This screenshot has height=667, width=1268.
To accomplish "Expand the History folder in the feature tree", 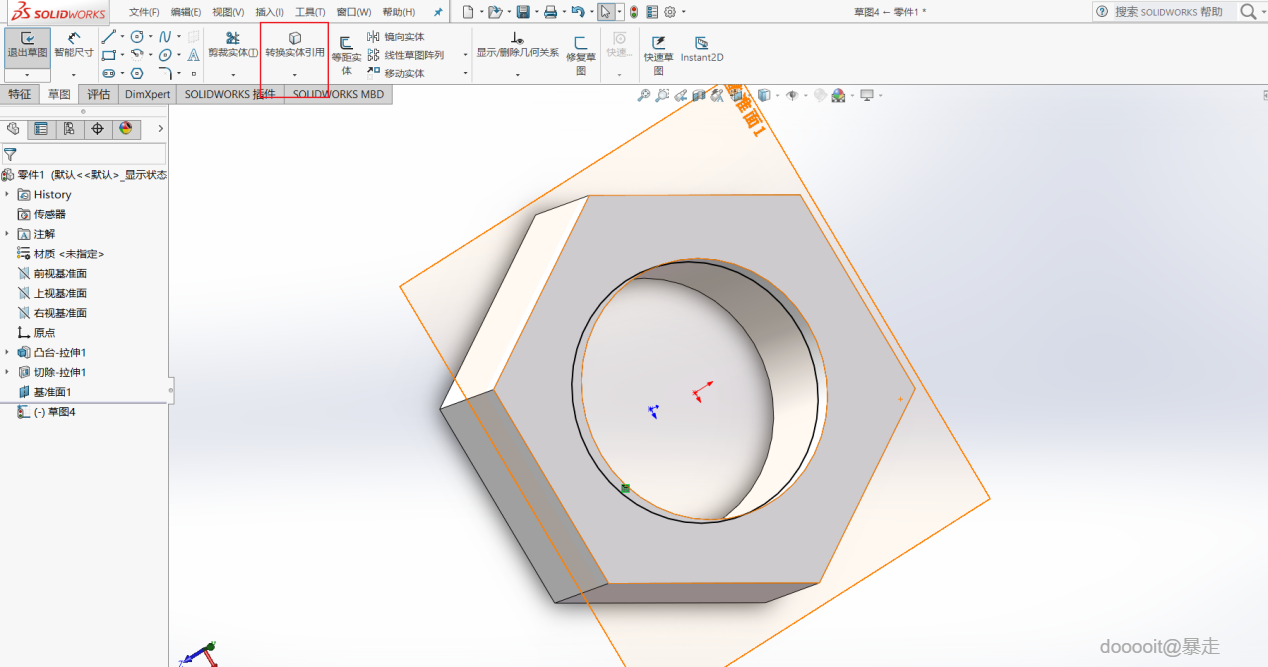I will 7,195.
